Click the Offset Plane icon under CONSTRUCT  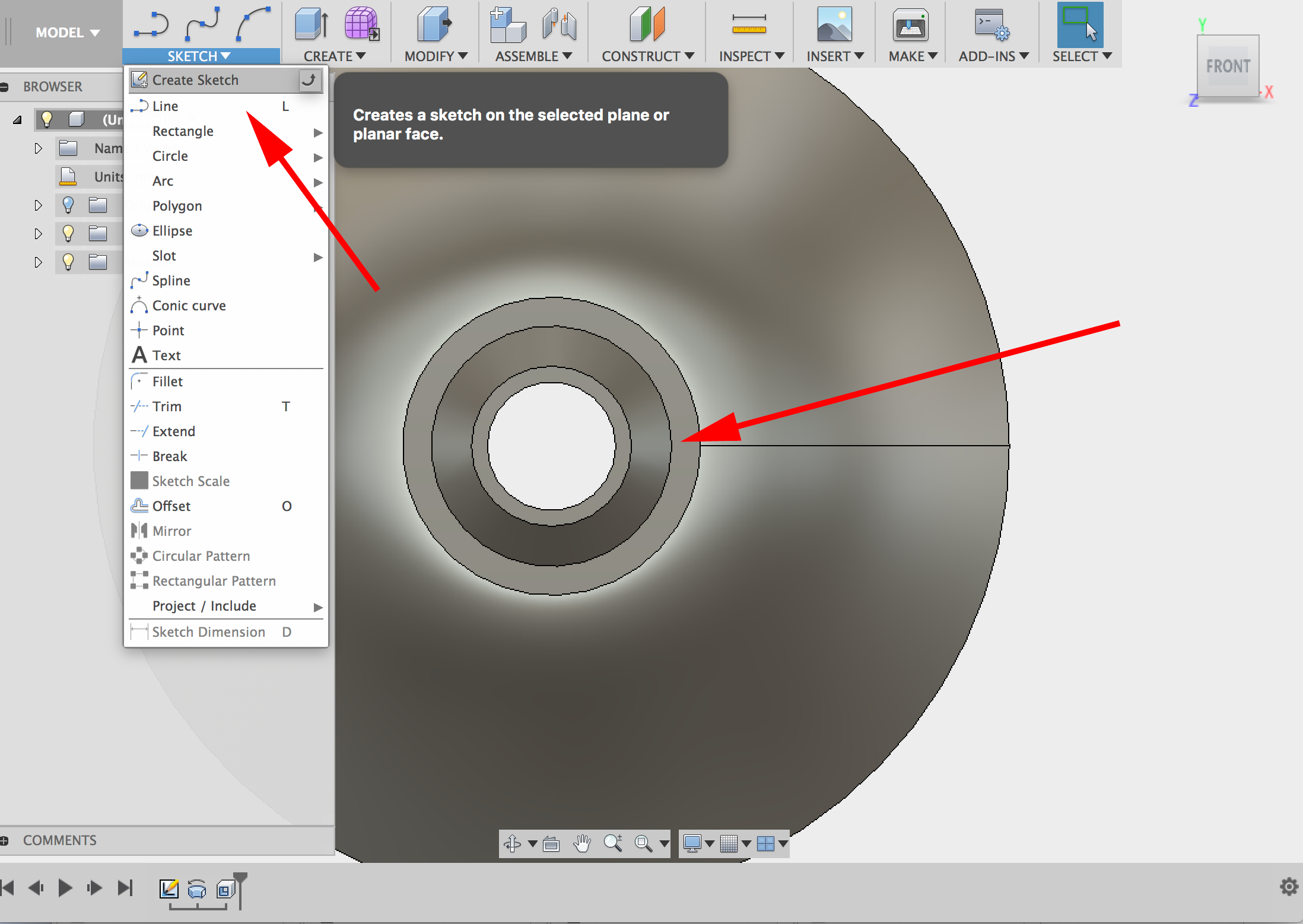pos(647,25)
